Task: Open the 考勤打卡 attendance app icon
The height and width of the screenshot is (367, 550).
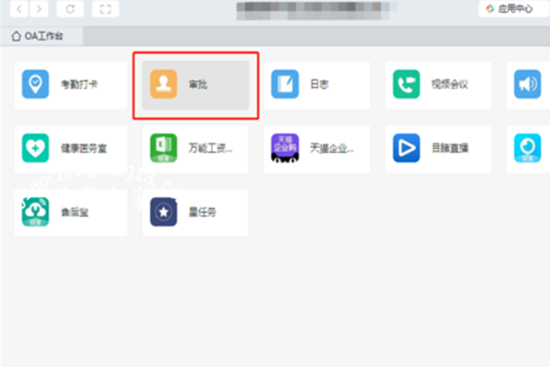Action: (x=35, y=84)
